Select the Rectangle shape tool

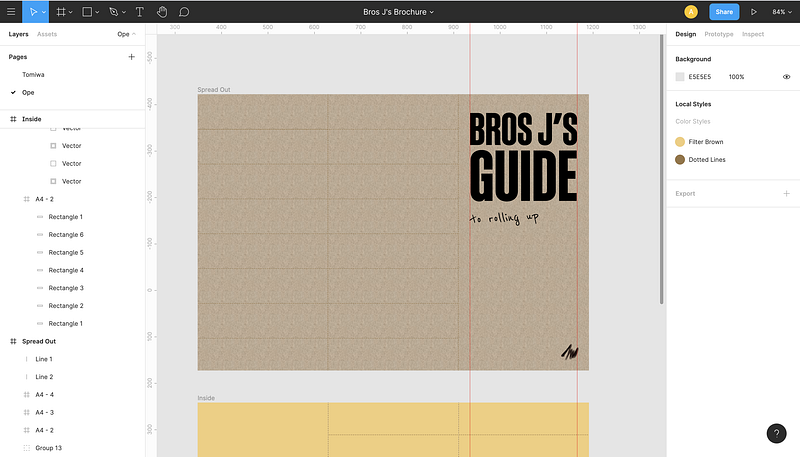click(x=87, y=12)
